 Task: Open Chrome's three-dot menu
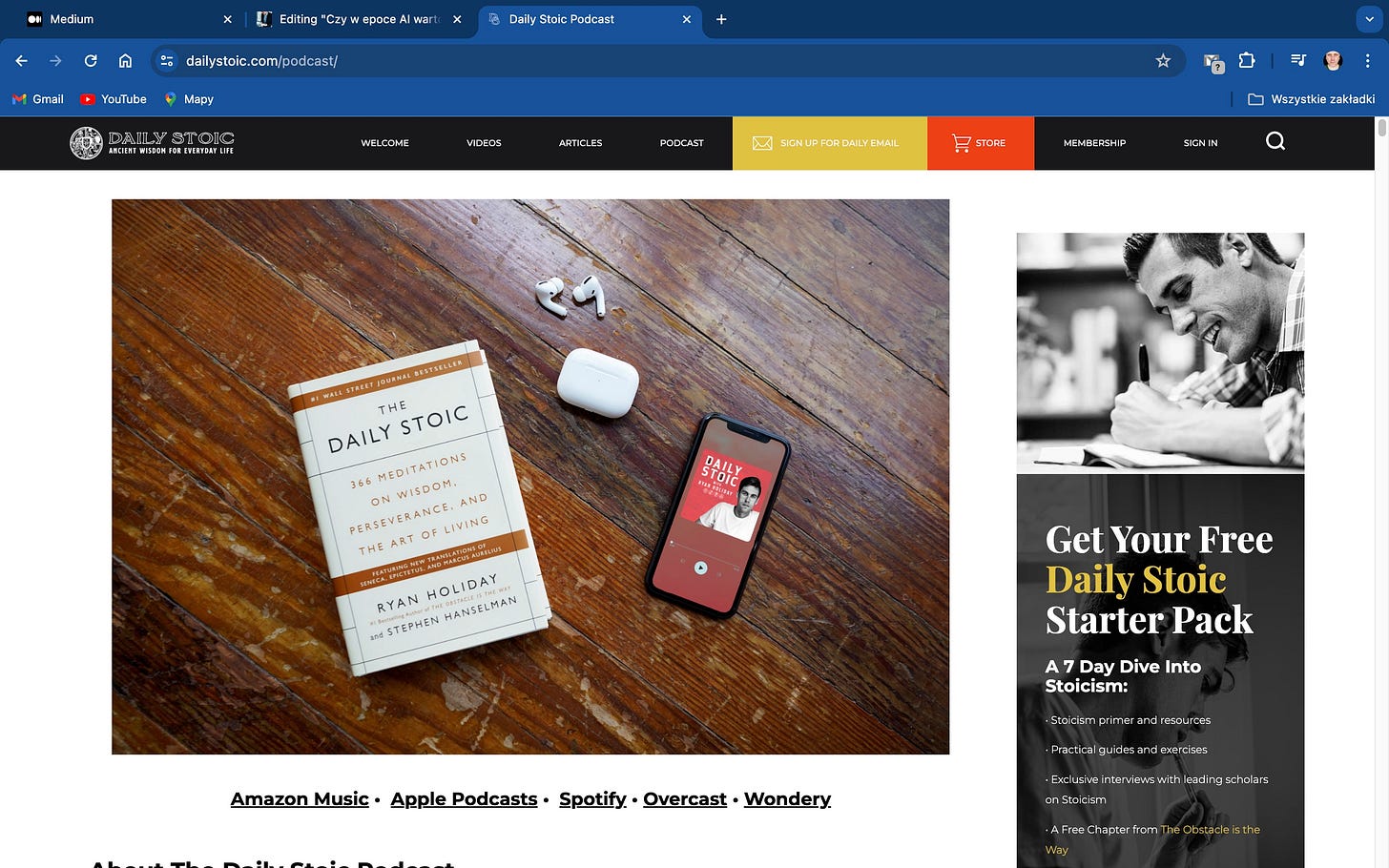pos(1367,61)
